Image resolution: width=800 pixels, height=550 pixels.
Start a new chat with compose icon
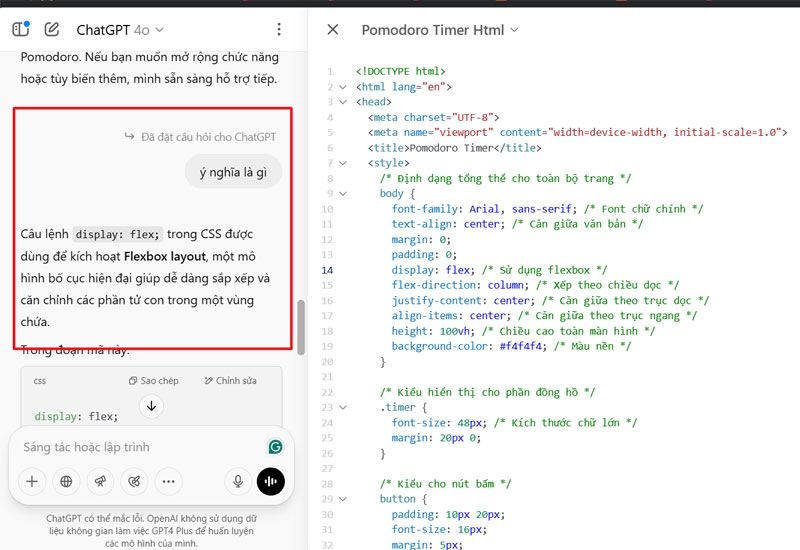coord(52,30)
